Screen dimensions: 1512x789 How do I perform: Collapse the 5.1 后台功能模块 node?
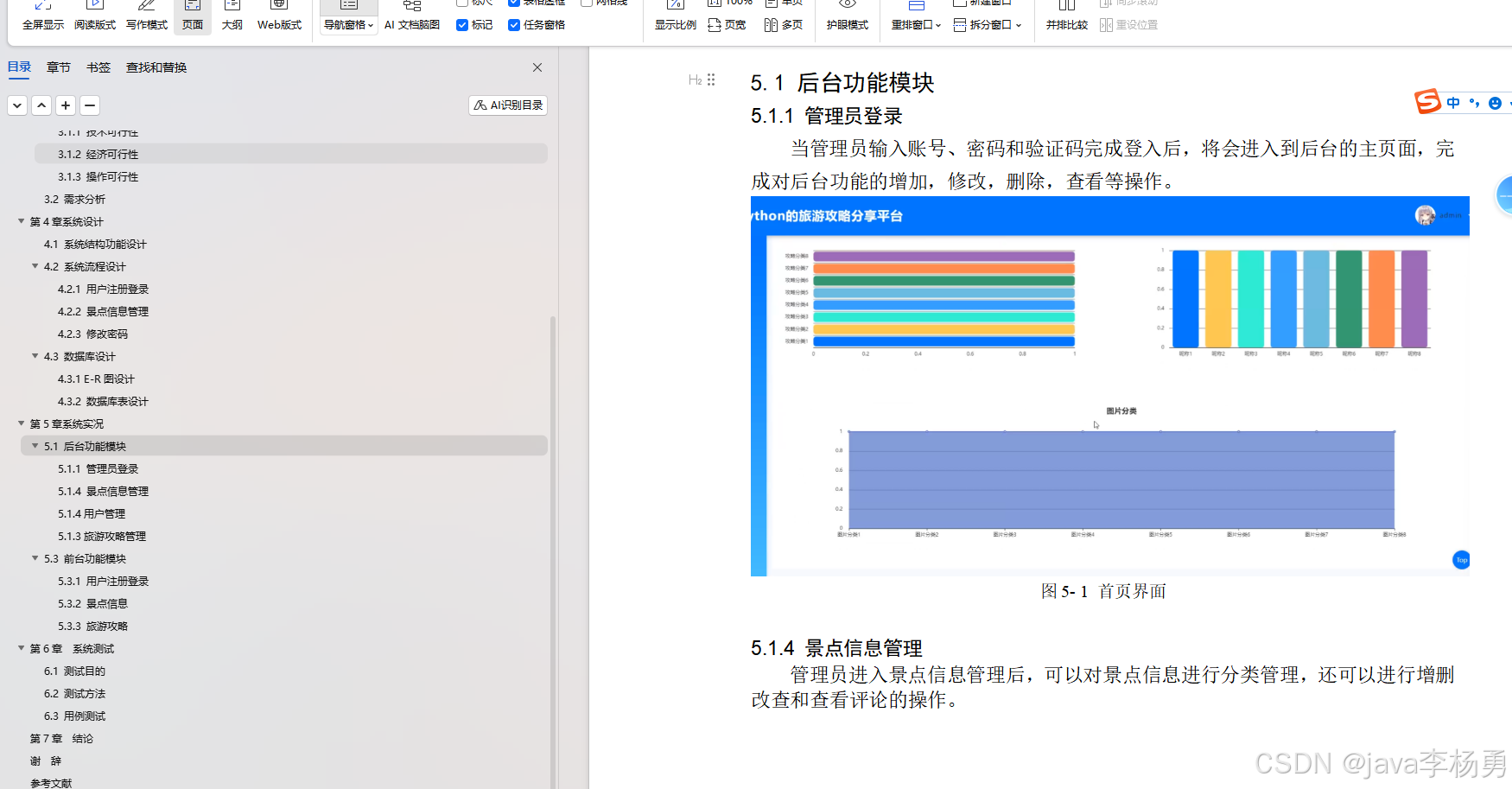pos(35,446)
